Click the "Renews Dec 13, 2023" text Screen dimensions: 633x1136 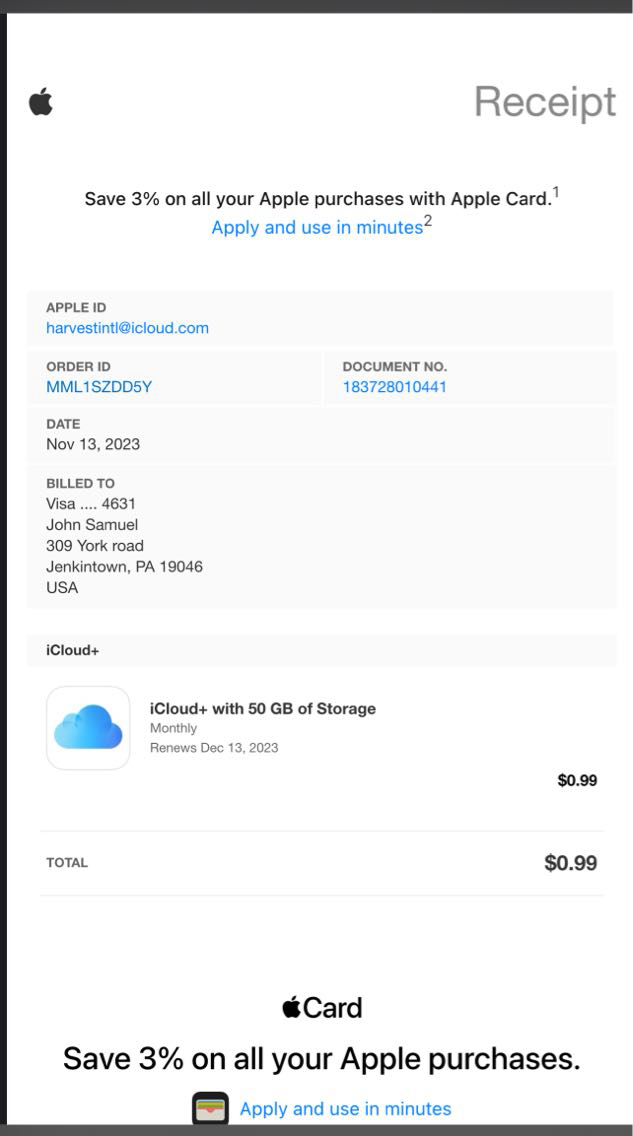[214, 748]
